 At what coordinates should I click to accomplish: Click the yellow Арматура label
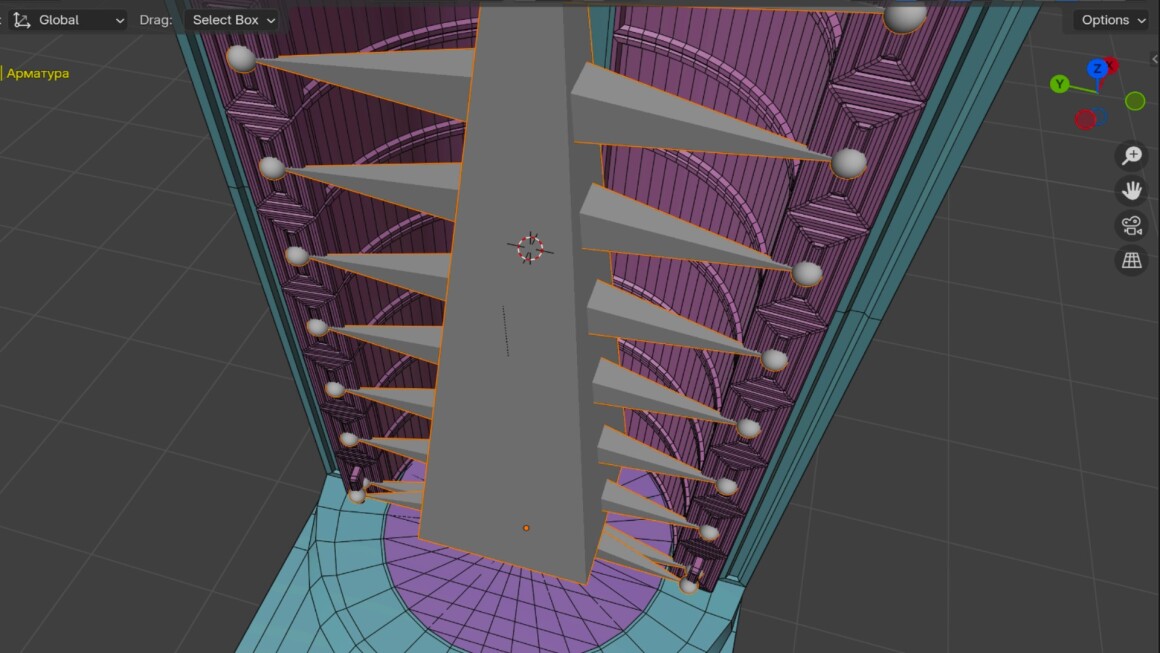coord(38,73)
